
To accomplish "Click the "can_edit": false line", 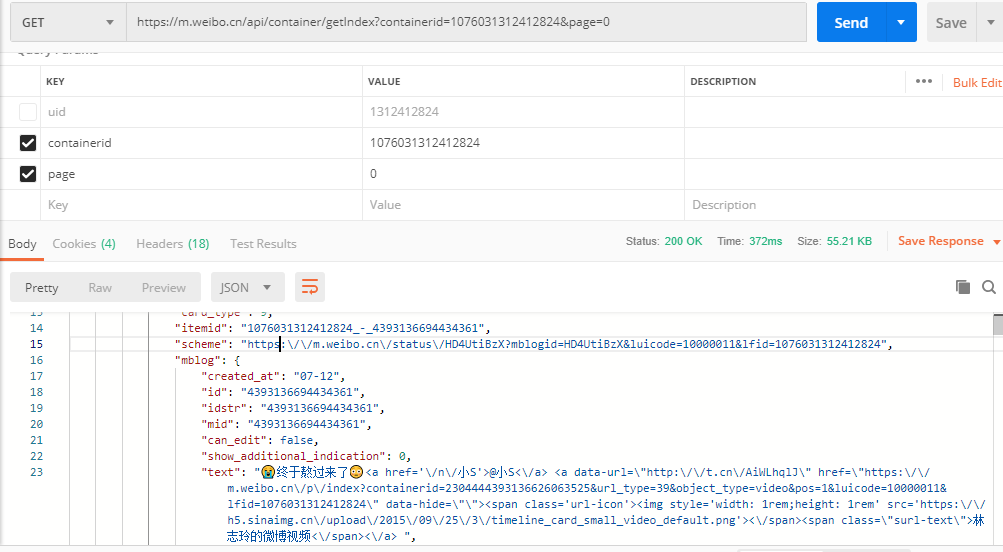I will point(260,440).
